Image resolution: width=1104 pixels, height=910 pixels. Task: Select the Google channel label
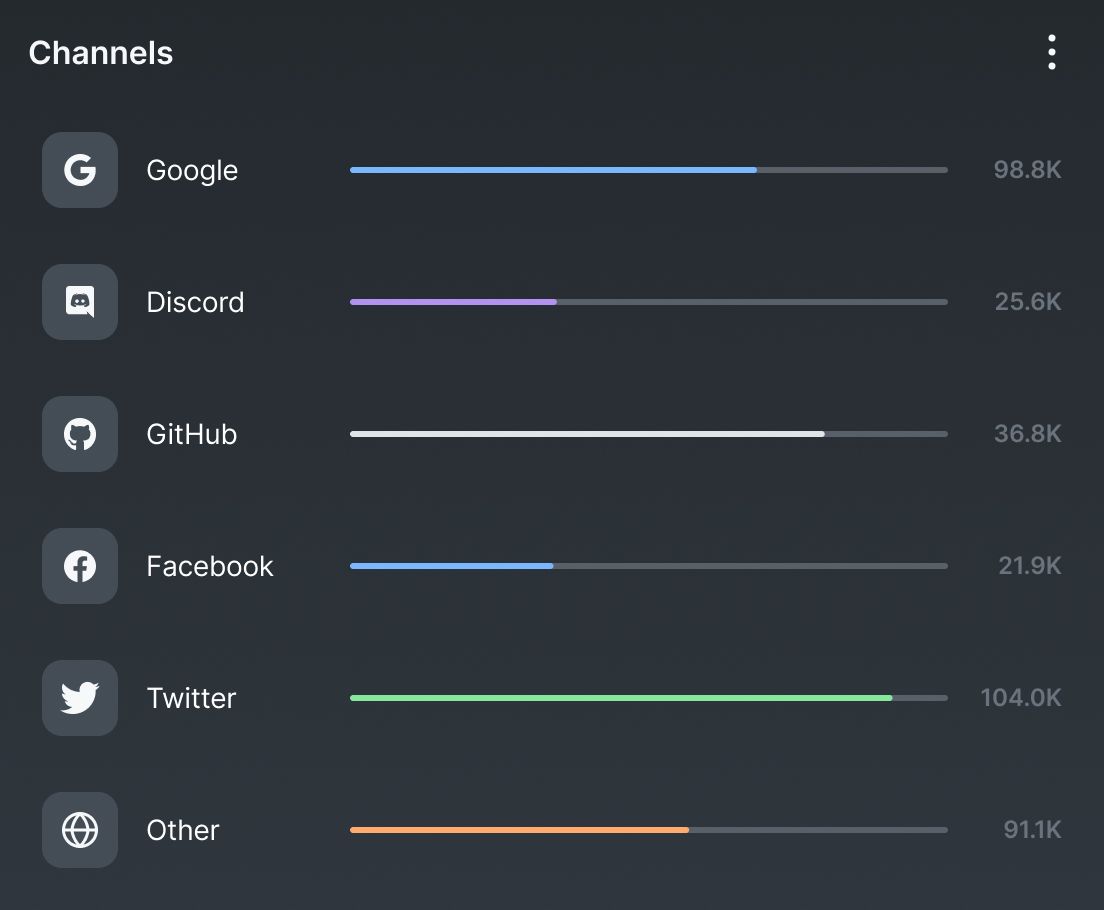tap(192, 170)
